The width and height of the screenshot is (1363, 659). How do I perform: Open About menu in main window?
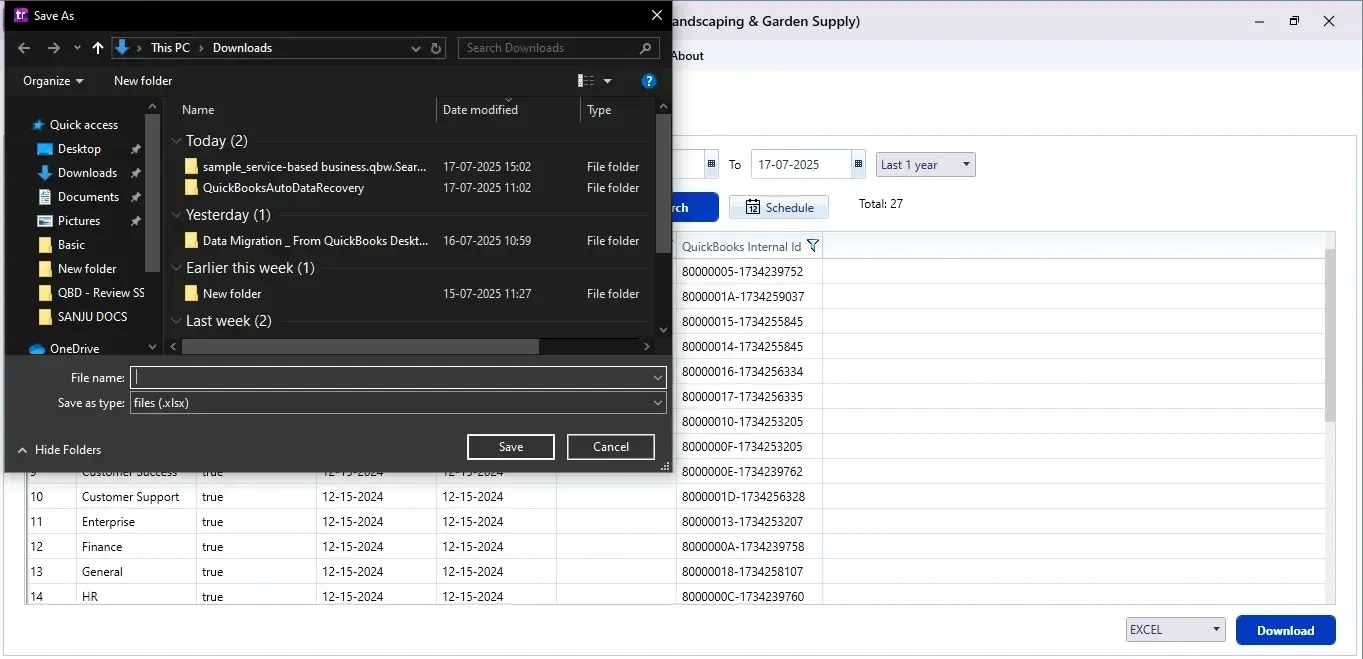coord(688,56)
